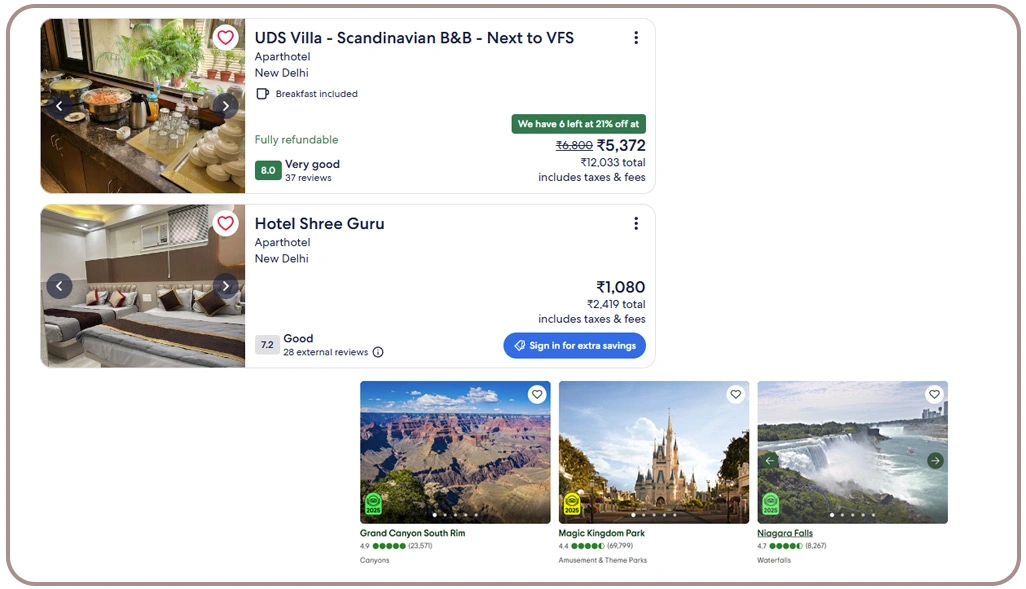Favorite the Grand Canyon South Rim card

(537, 395)
